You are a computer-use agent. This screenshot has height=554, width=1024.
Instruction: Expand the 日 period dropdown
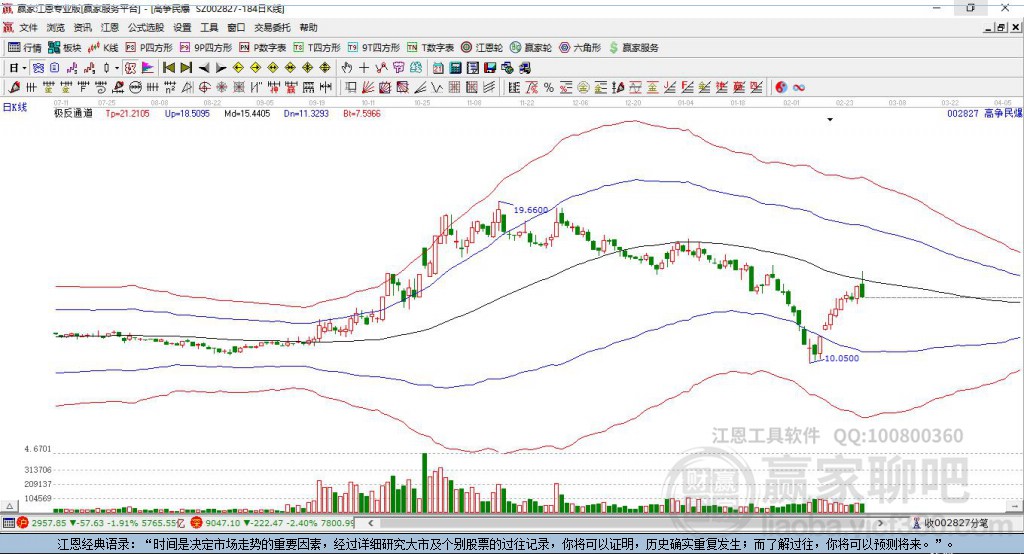[x=24, y=68]
